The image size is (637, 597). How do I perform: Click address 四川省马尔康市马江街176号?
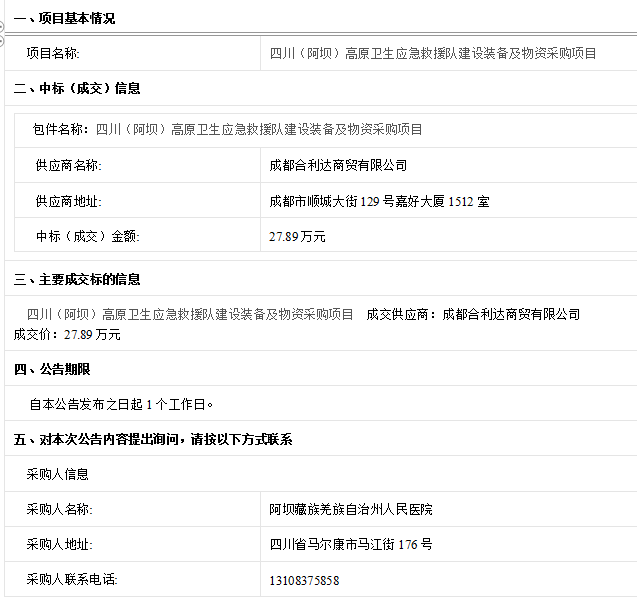351,544
